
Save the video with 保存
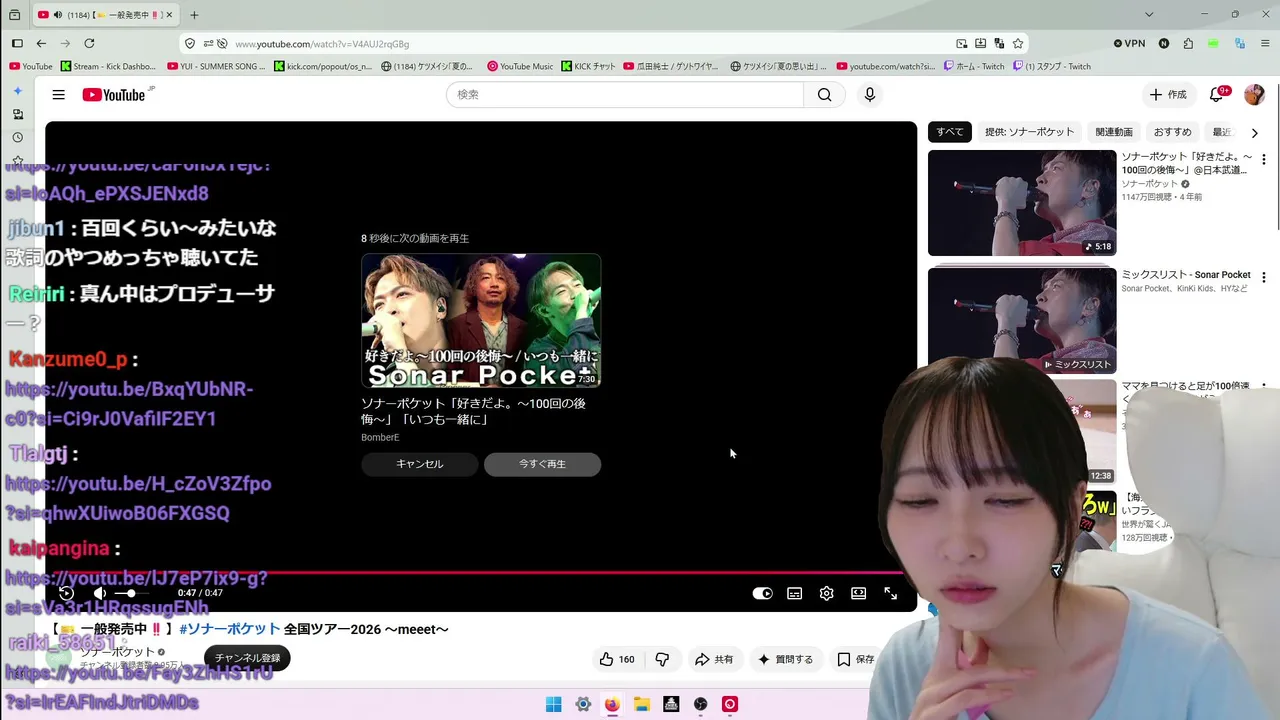(x=856, y=659)
